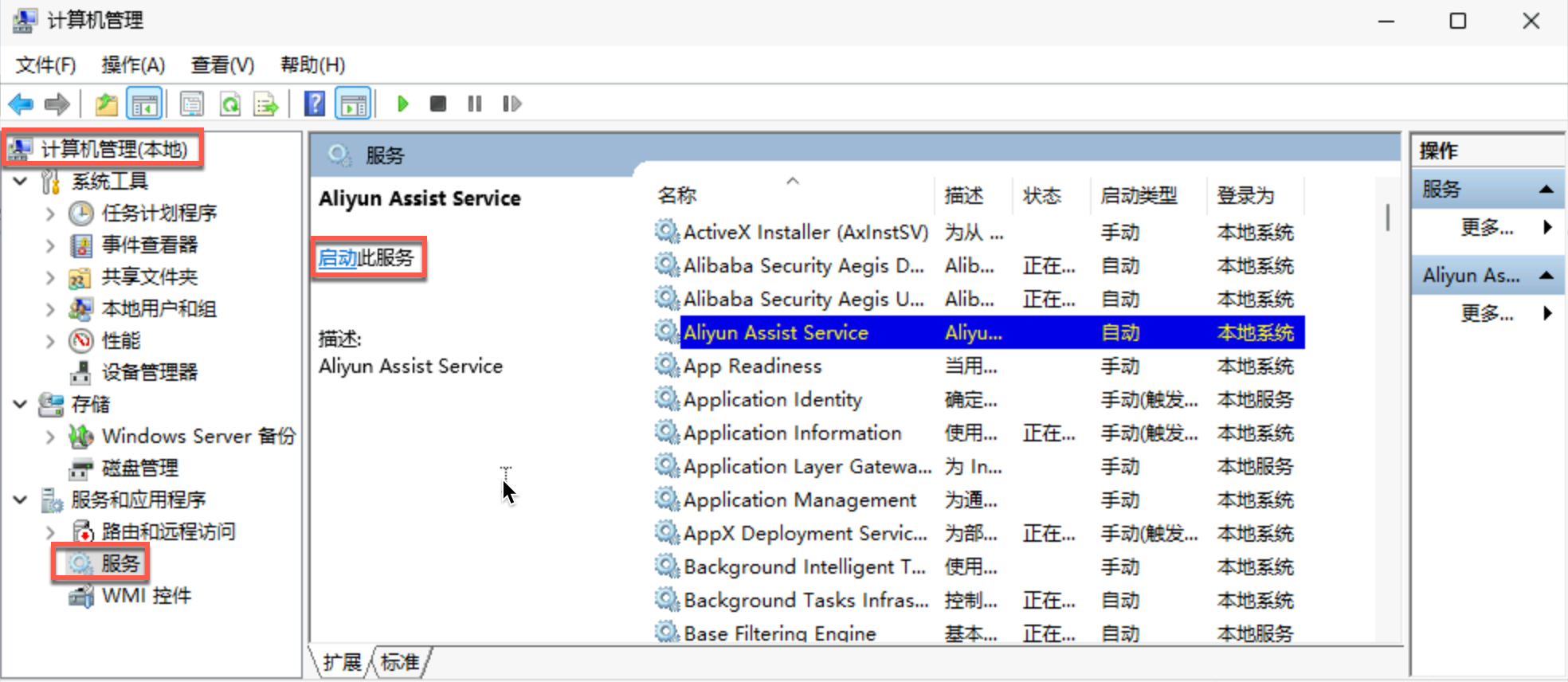Viewport: 1568px width, 682px height.
Task: Stop the service with the square icon
Action: [437, 104]
